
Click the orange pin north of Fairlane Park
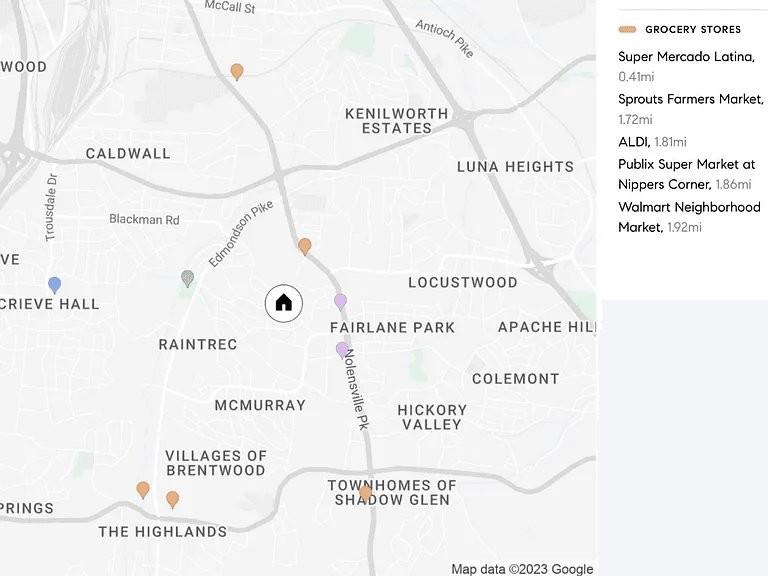pos(305,245)
